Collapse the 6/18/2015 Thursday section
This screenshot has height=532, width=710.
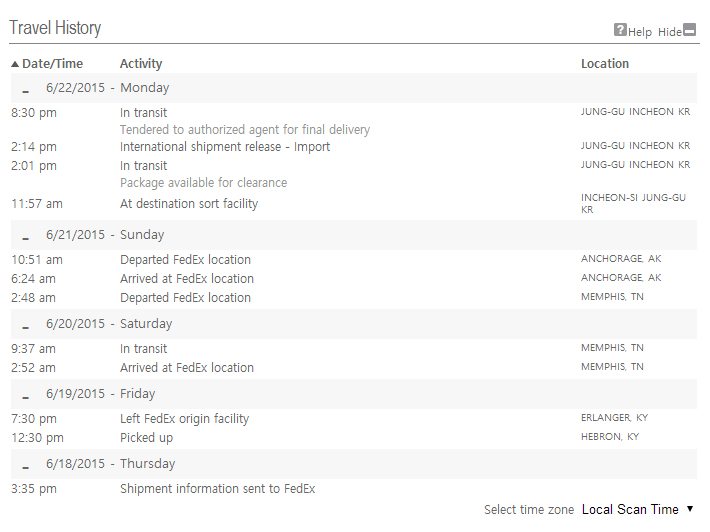[26, 466]
